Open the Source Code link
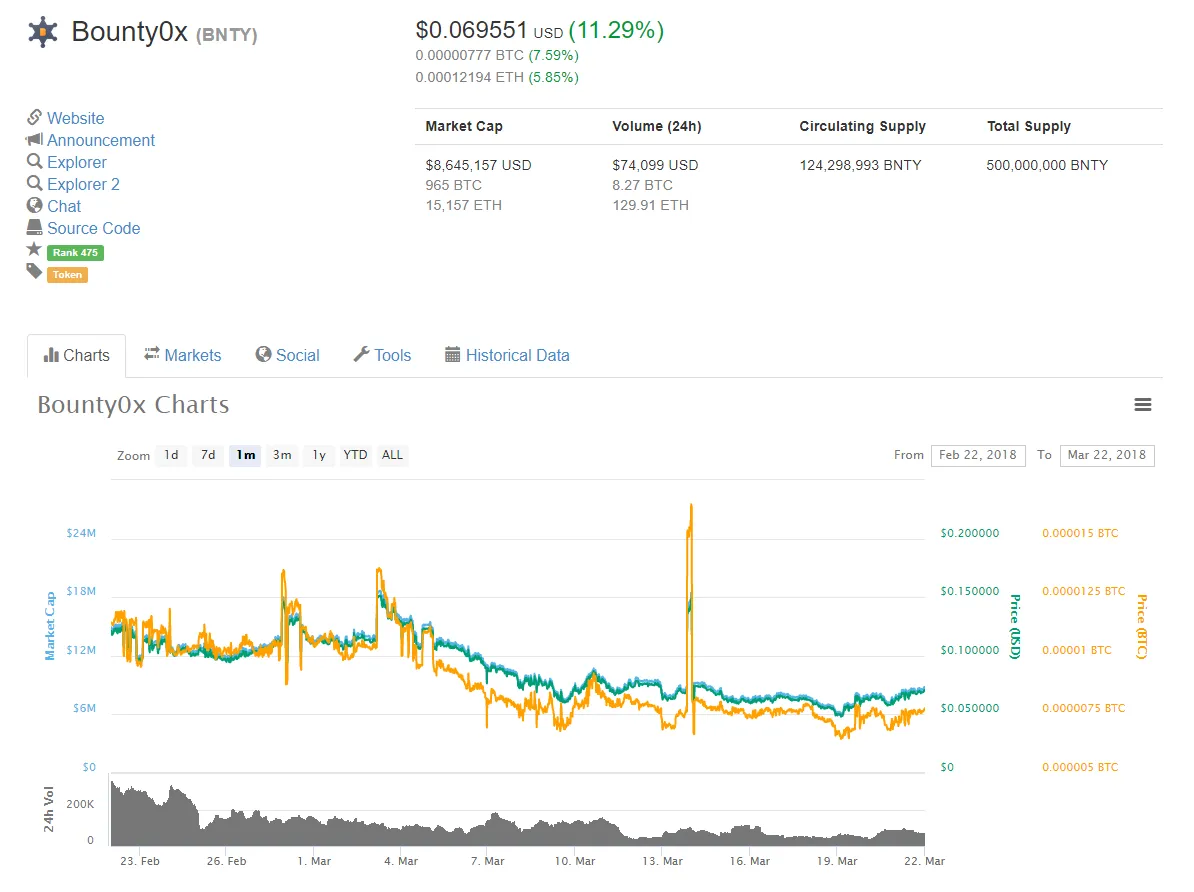Screen dimensions: 1194x892 [94, 229]
